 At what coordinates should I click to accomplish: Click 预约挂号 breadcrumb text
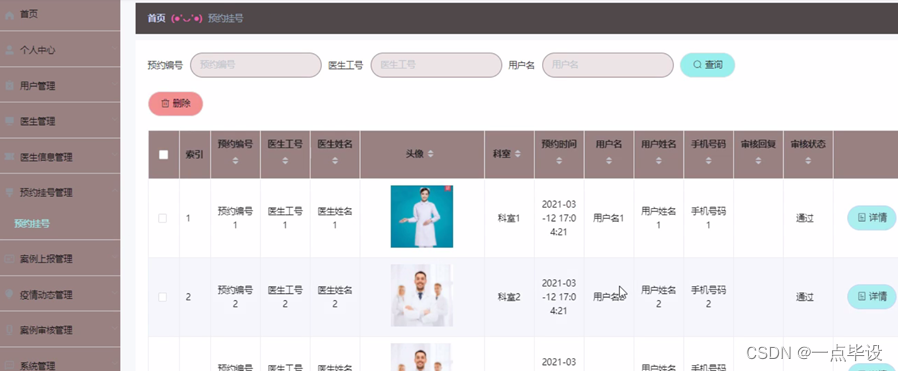tap(226, 18)
